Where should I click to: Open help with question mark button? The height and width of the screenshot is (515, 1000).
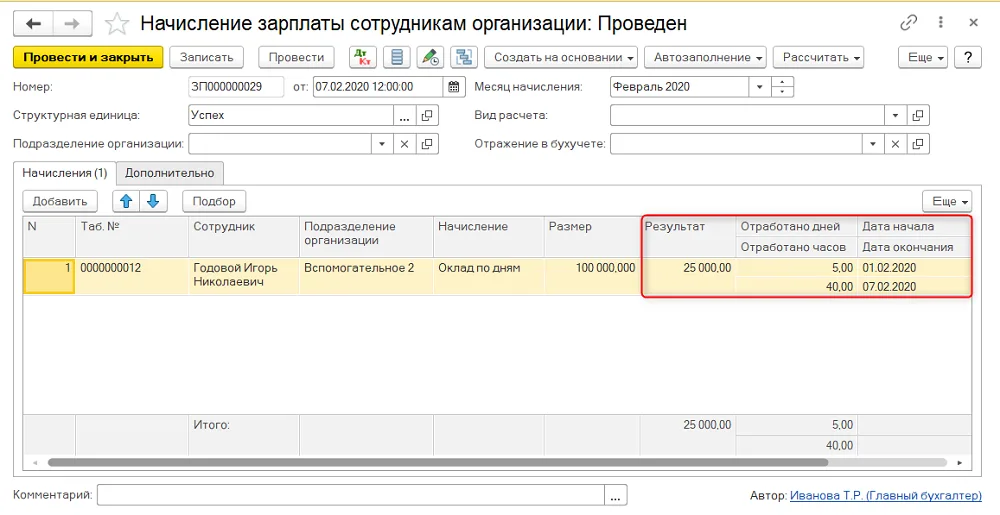tap(968, 57)
